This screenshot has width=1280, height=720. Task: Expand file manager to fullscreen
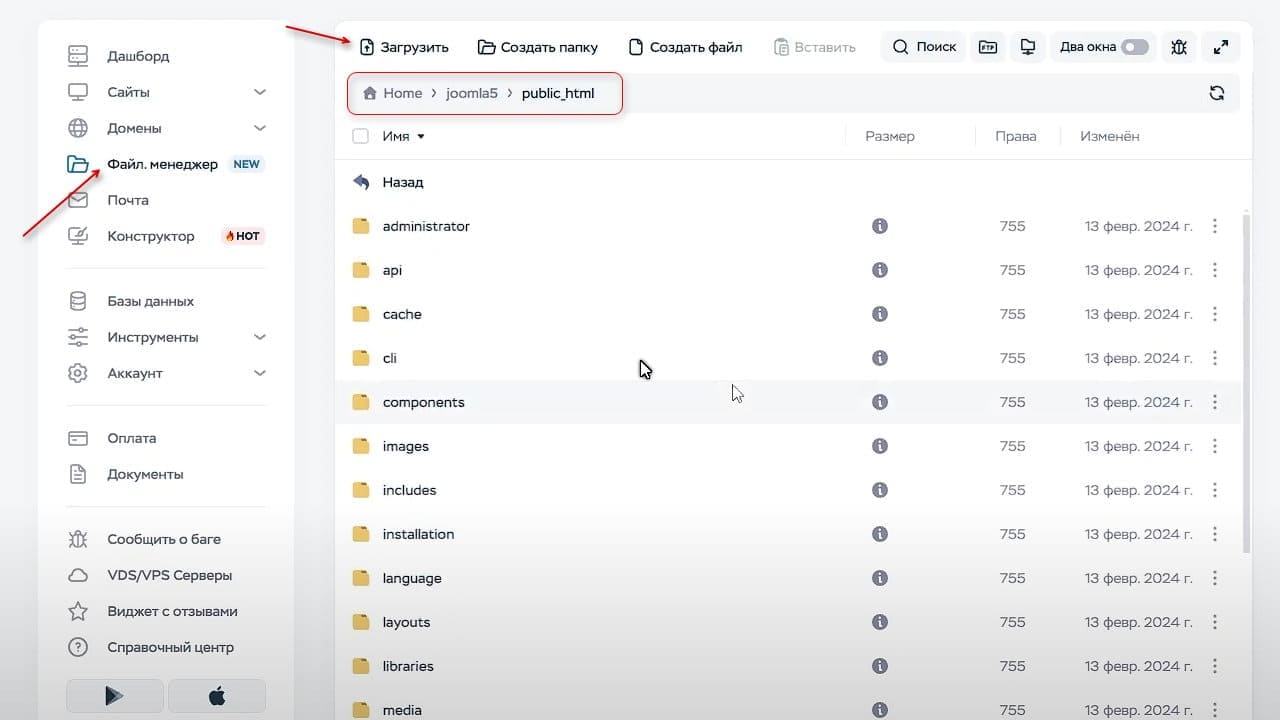coord(1221,47)
